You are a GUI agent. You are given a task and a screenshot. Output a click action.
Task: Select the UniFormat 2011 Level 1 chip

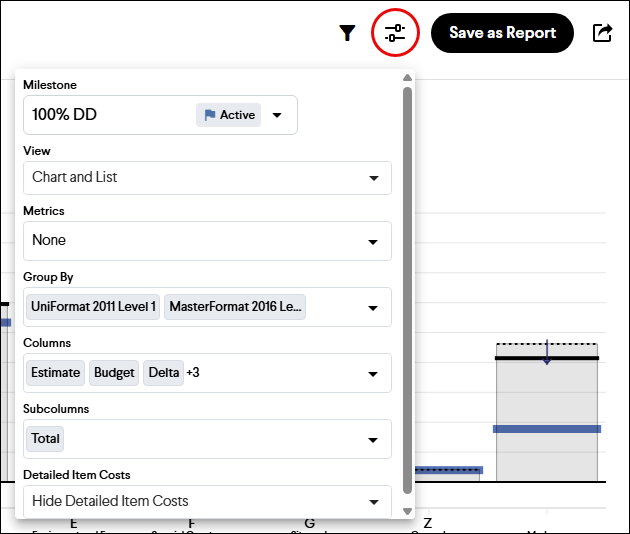(93, 307)
